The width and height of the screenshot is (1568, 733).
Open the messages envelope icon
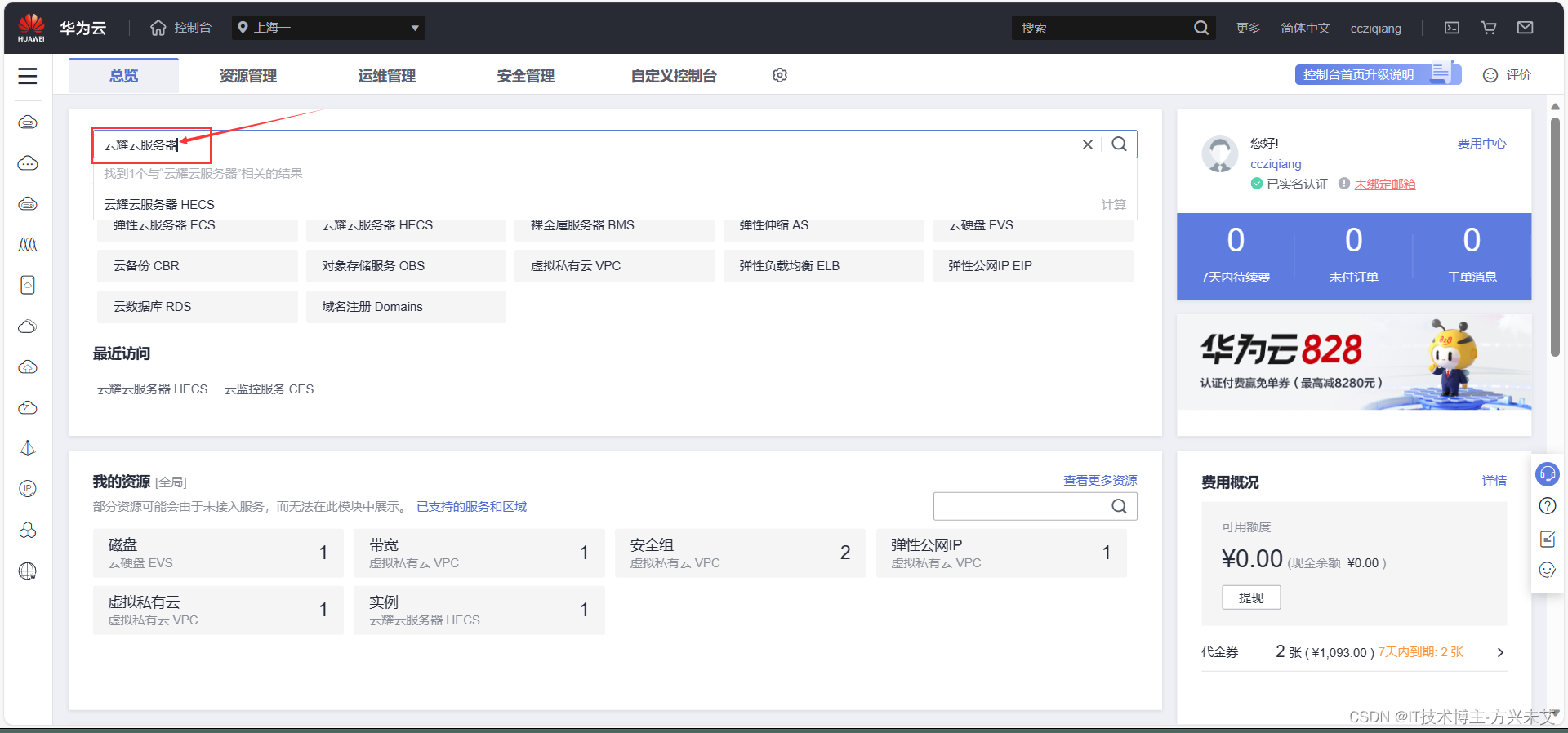1525,28
